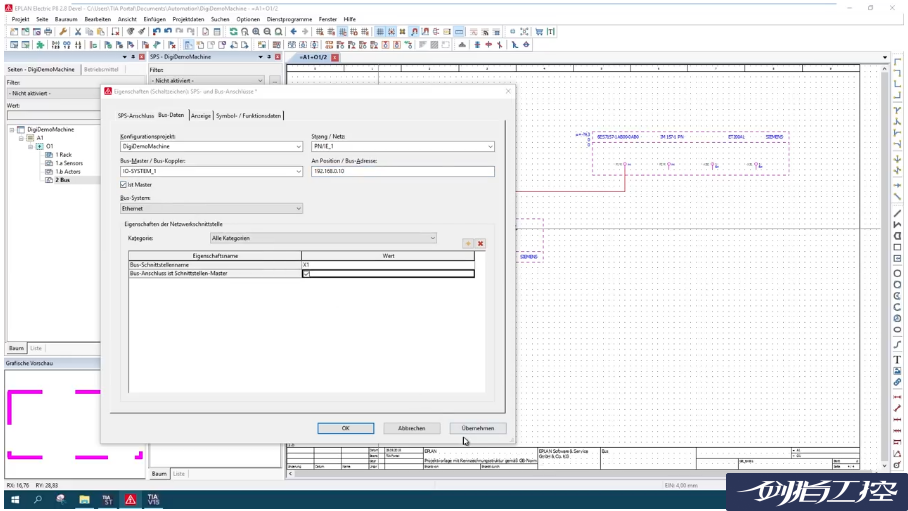Uncheck the Ist Master checkbox
Viewport: 908px width, 511px height.
coord(123,184)
